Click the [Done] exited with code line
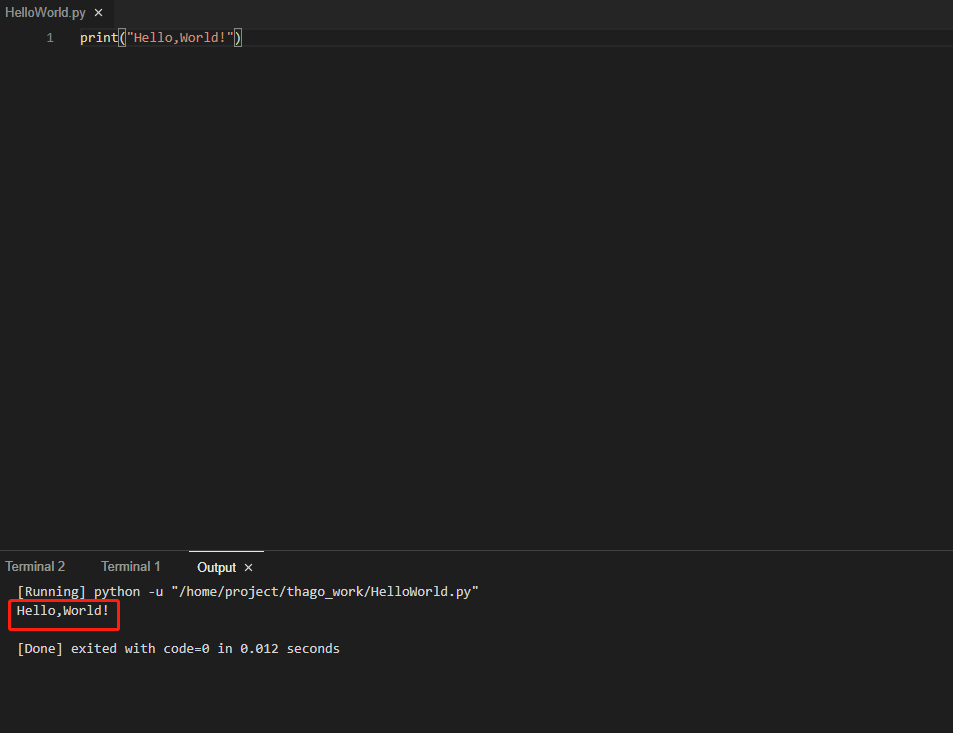953x733 pixels. (x=178, y=649)
